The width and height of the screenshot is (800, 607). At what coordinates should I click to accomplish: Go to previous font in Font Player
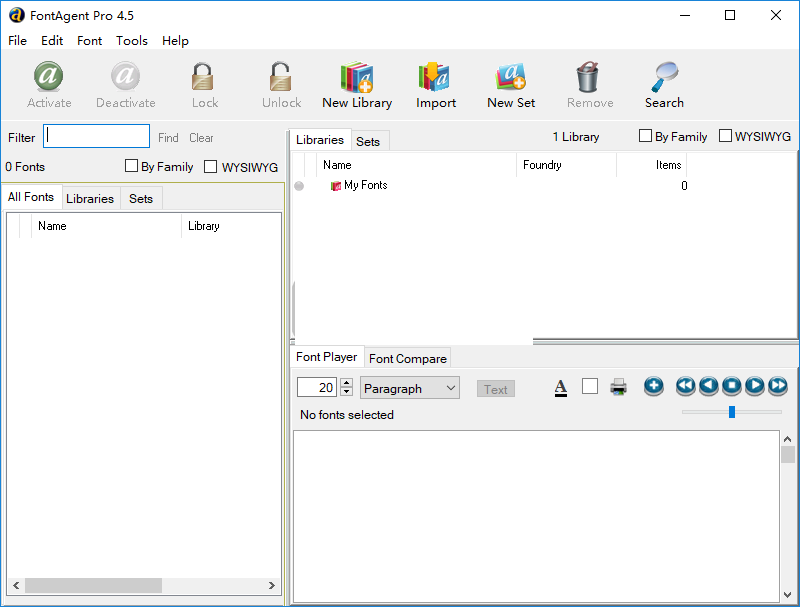point(709,386)
